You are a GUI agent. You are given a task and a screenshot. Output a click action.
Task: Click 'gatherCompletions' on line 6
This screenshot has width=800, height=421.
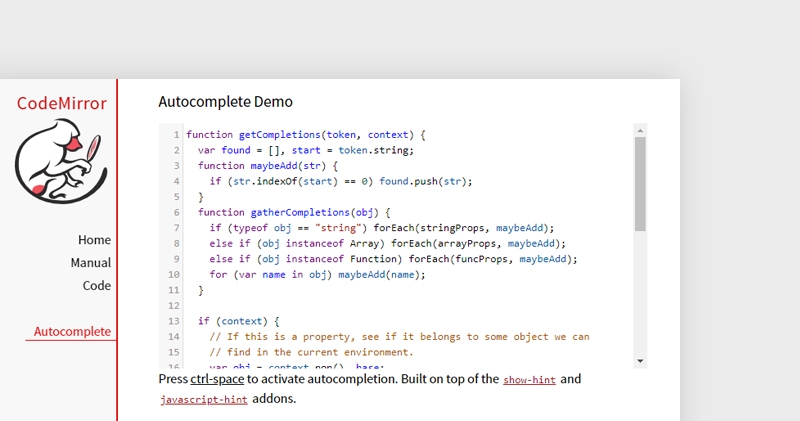300,212
